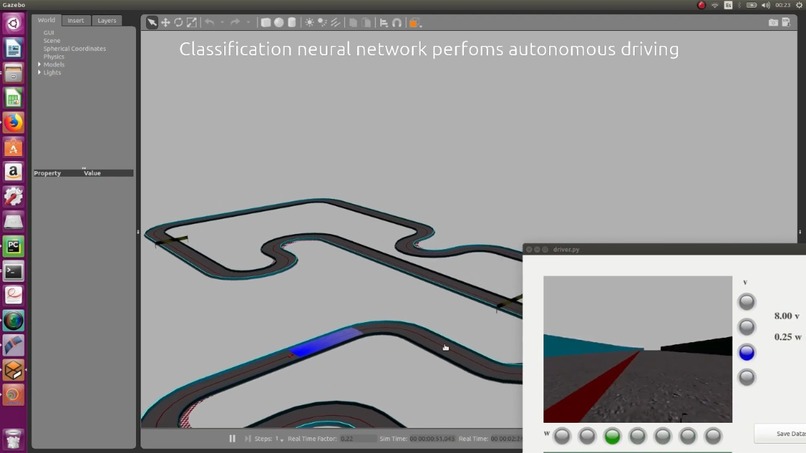806x453 pixels.
Task: Launch Firefox from the dock
Action: 13,122
